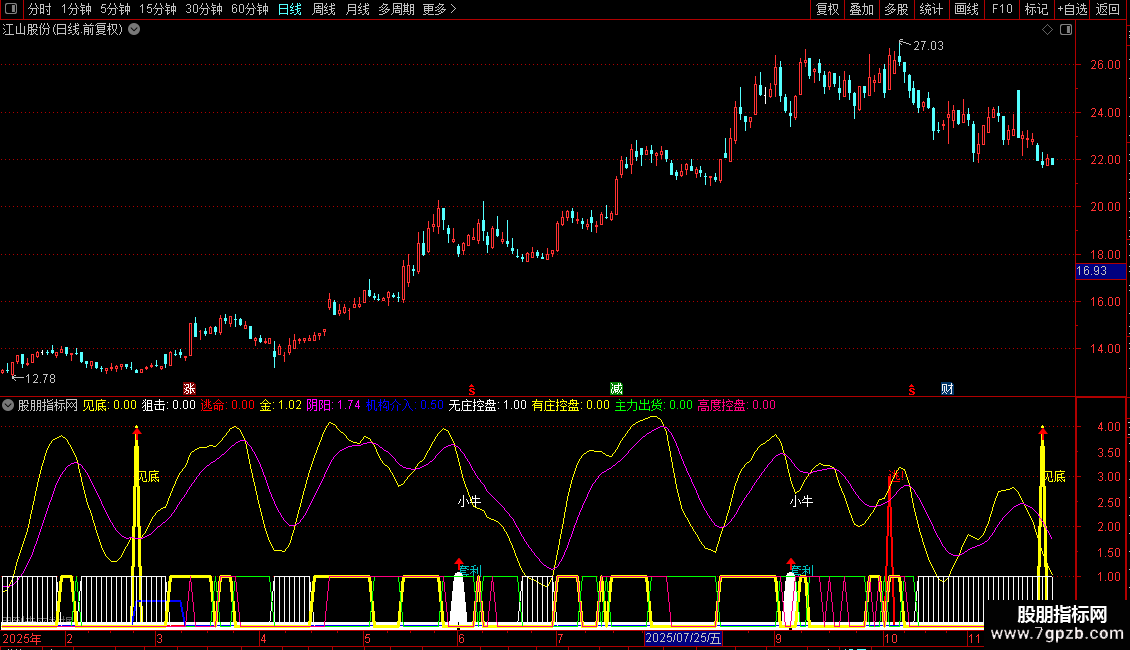The image size is (1130, 650).
Task: Click the 画线 drawing button
Action: [966, 9]
